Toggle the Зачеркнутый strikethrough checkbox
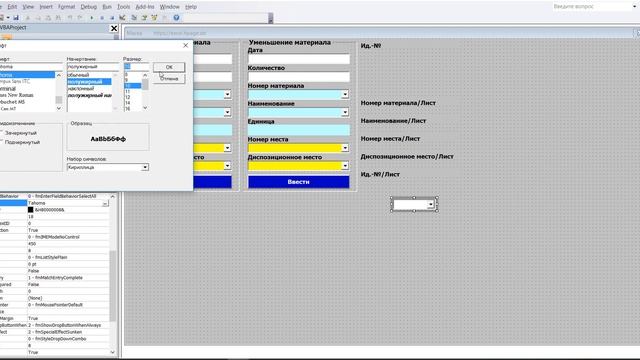The width and height of the screenshot is (640, 360). tap(1, 133)
